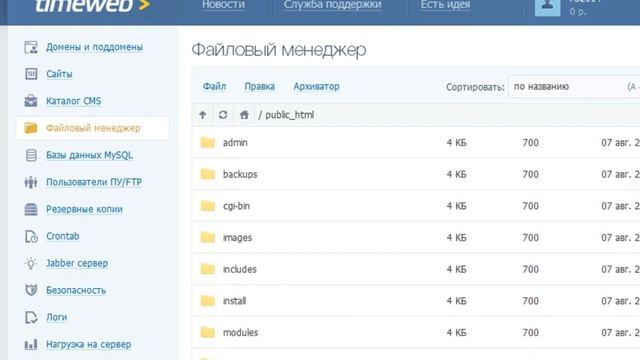This screenshot has height=360, width=640.
Task: Select the cgi-bin folder name
Action: (236, 206)
